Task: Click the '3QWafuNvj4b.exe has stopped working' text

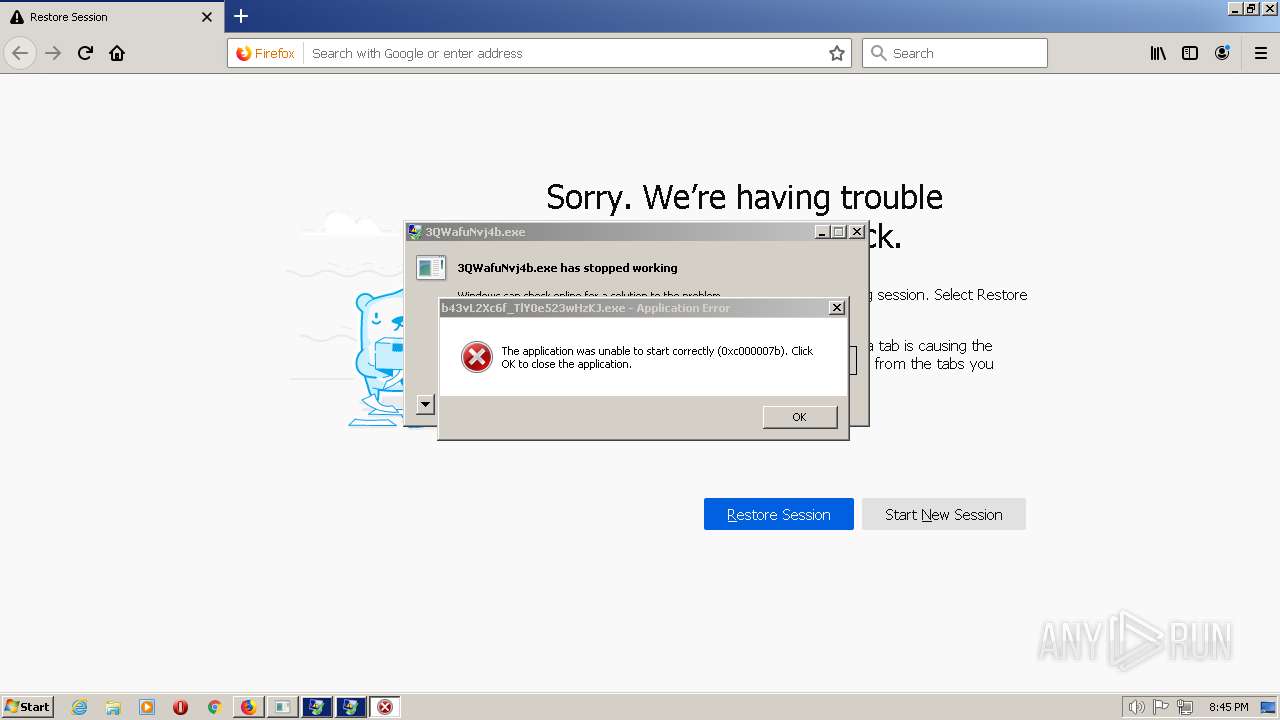Action: 567,268
